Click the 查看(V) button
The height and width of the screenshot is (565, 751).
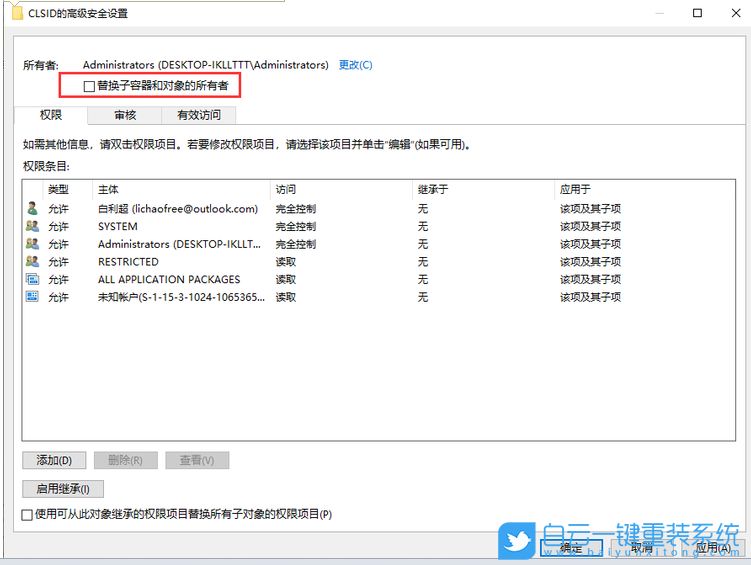click(197, 460)
